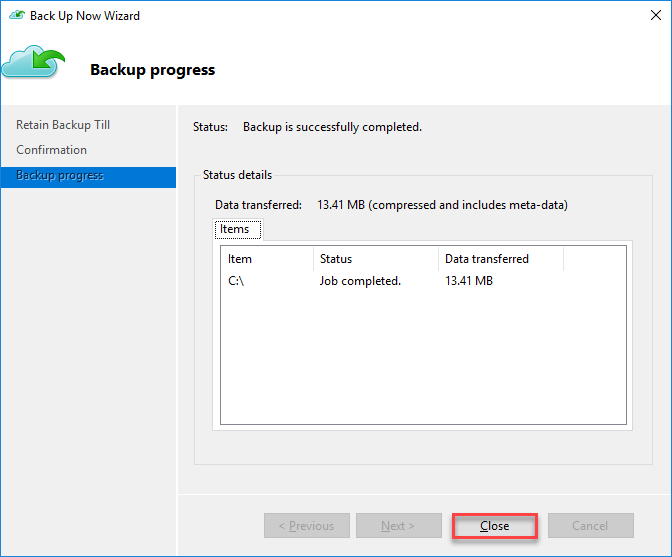Click the successfully completed status text
672x557 pixels.
point(332,127)
